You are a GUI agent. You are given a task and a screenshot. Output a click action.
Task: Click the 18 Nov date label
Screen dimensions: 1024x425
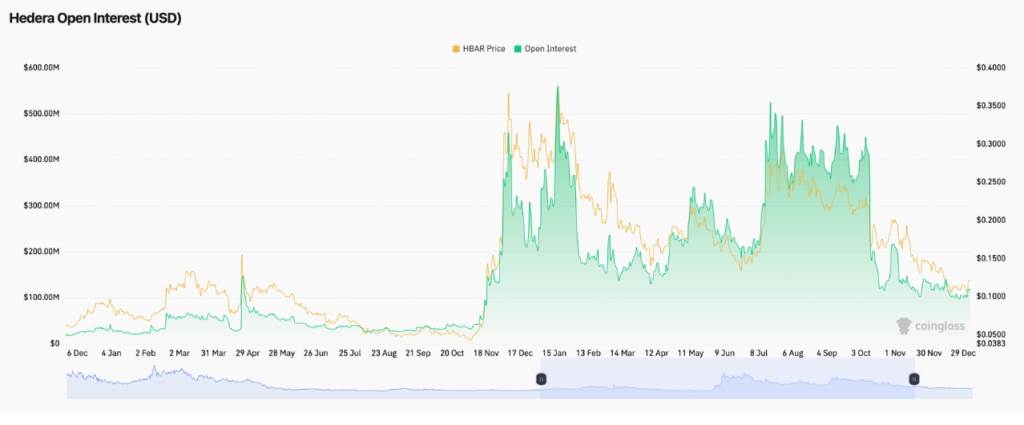pos(487,353)
